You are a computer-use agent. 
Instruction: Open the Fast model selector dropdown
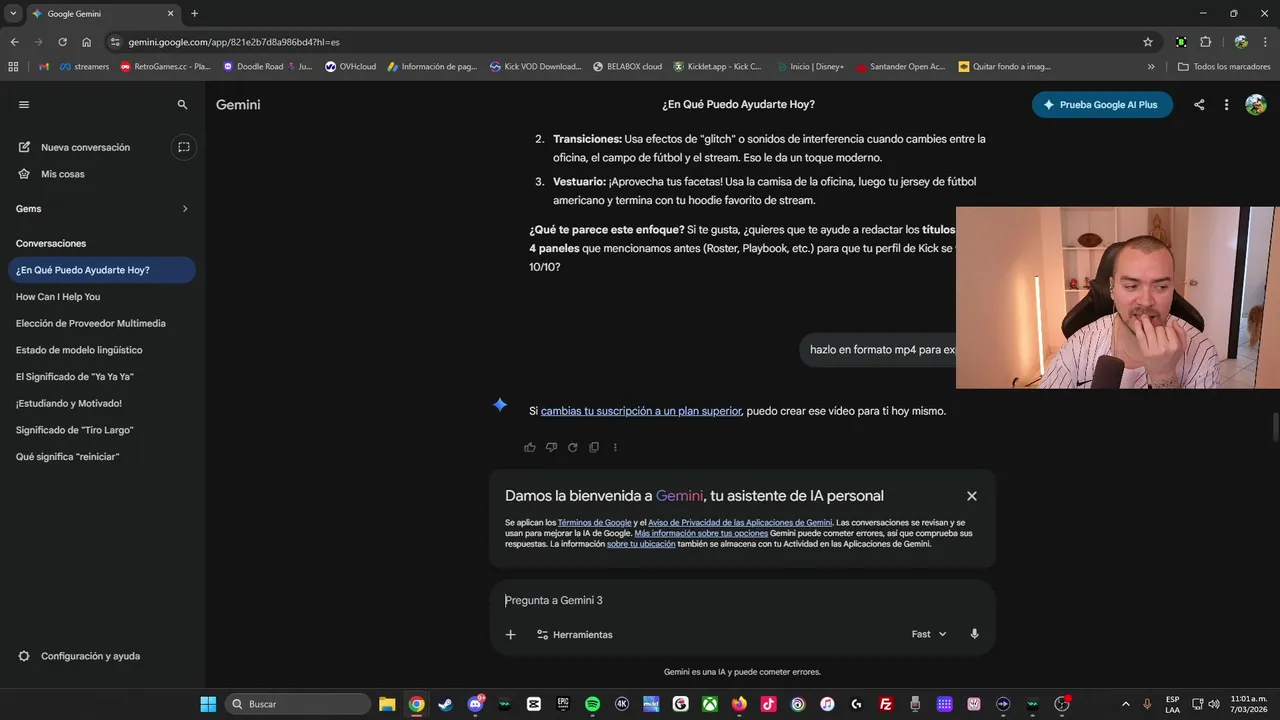click(929, 634)
